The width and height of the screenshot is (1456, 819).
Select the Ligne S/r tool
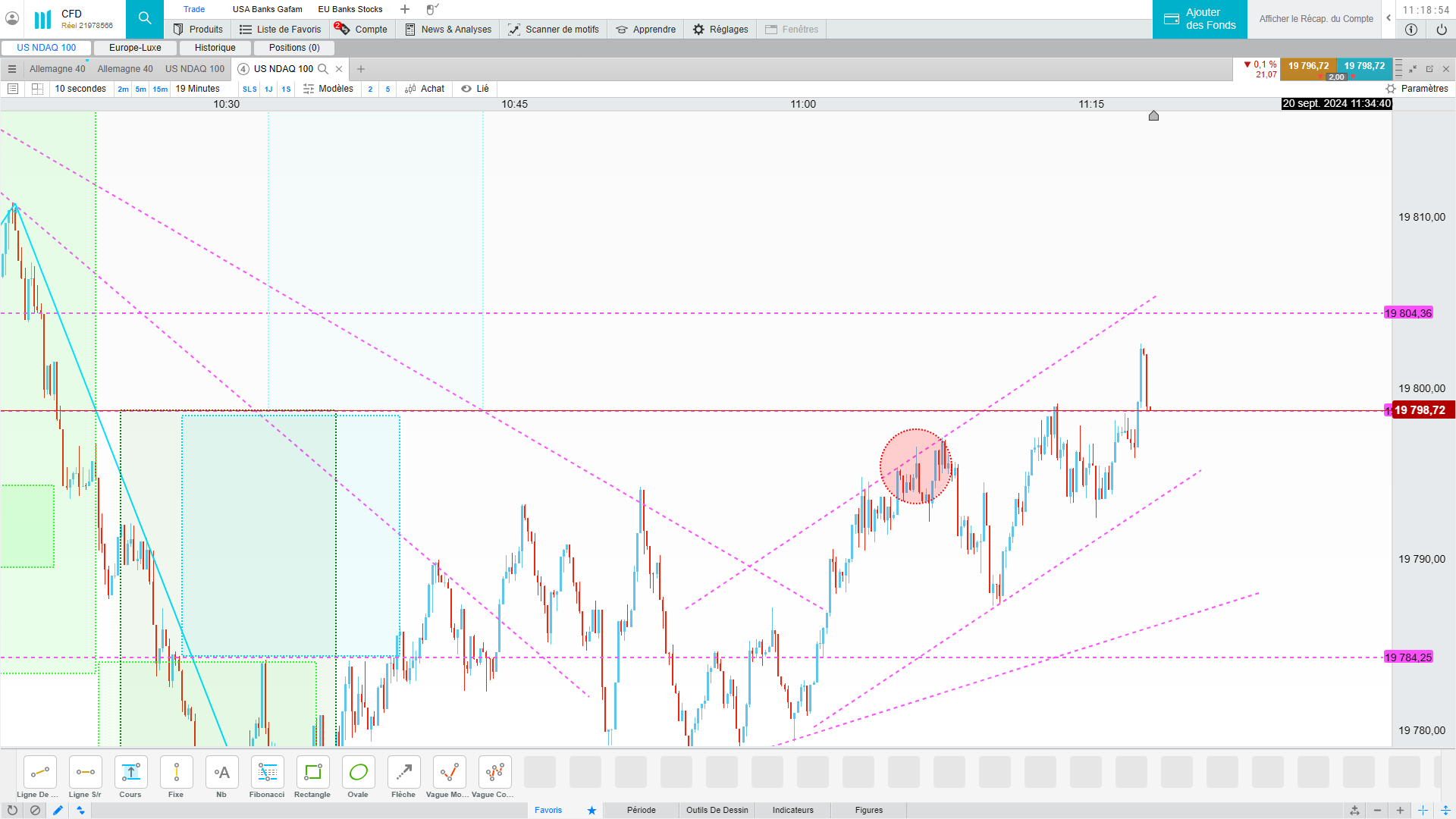coord(85,773)
